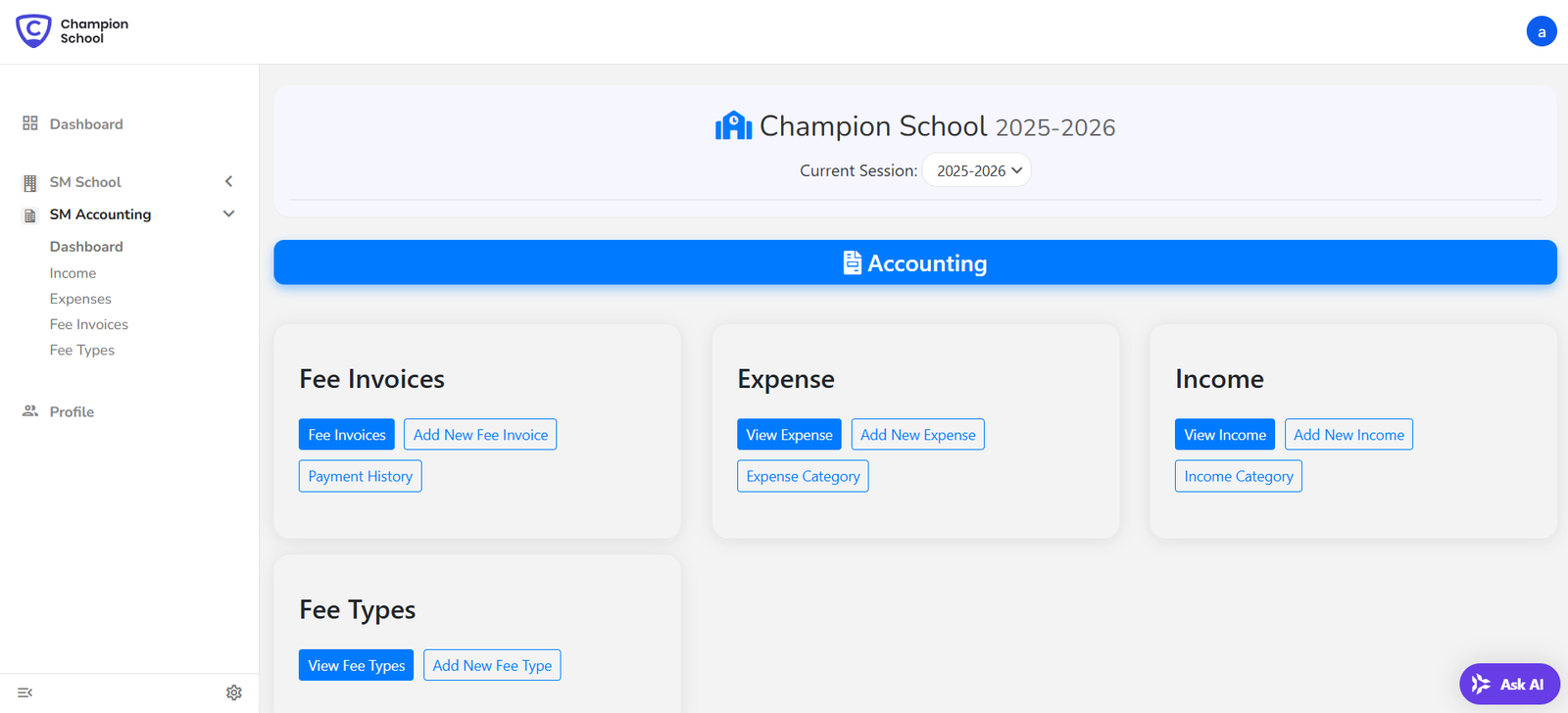The image size is (1568, 713).
Task: Click the blue Accounting header banner
Action: 914,262
